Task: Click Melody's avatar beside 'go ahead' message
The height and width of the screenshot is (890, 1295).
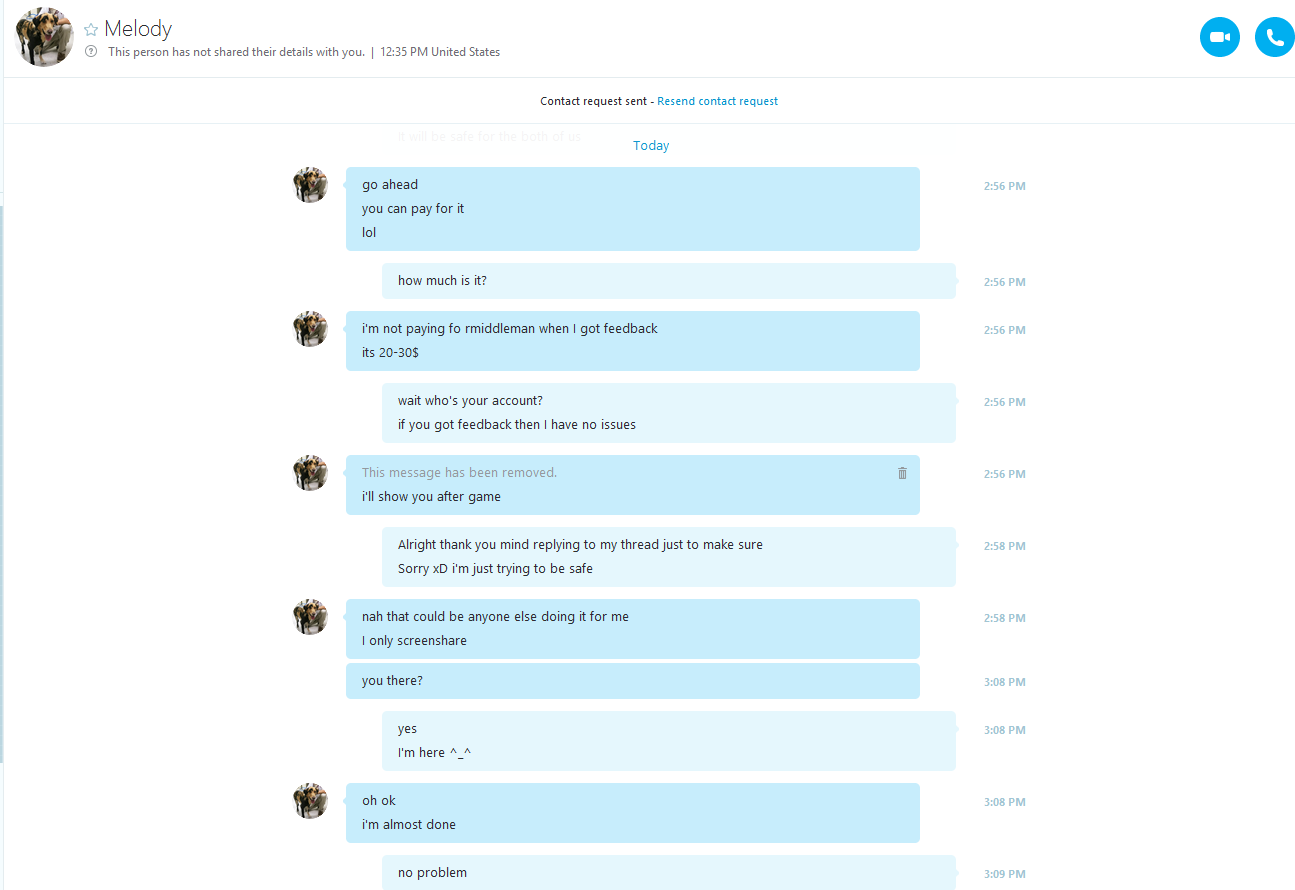Action: point(310,185)
